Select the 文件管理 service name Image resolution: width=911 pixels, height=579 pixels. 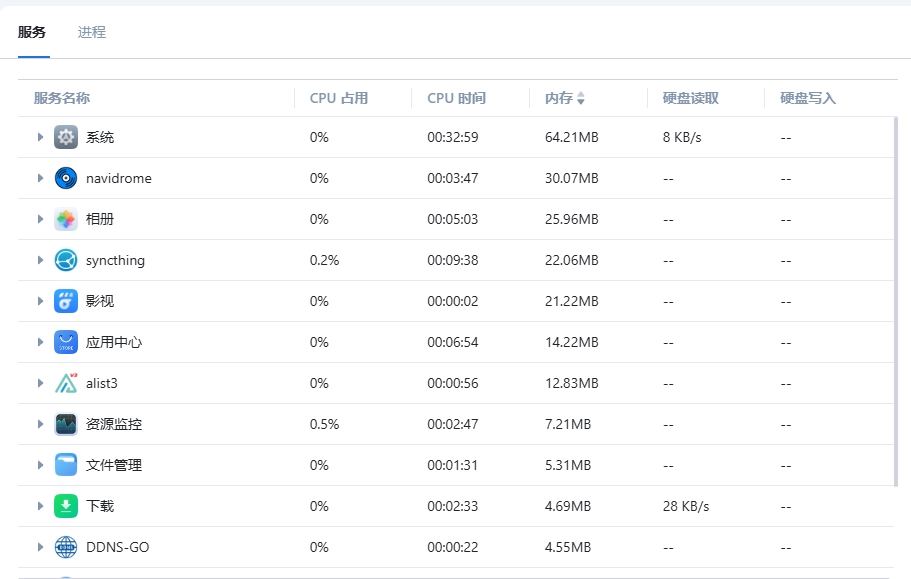[x=114, y=465]
